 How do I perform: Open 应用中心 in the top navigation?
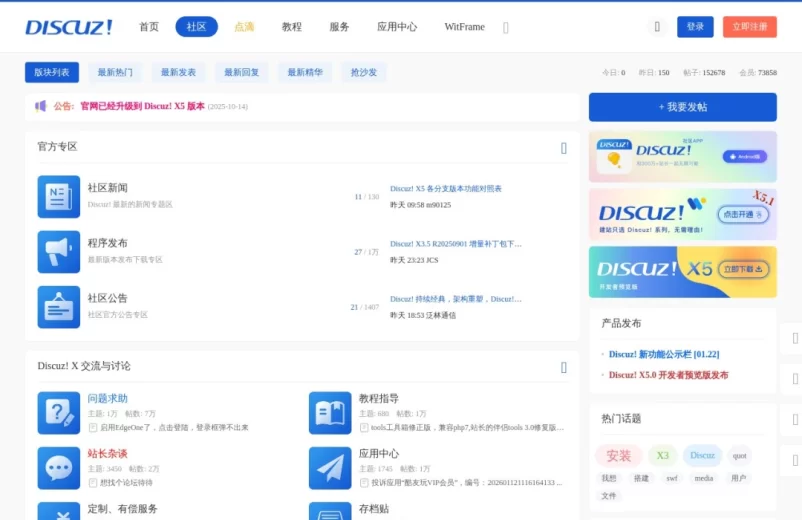tap(397, 27)
